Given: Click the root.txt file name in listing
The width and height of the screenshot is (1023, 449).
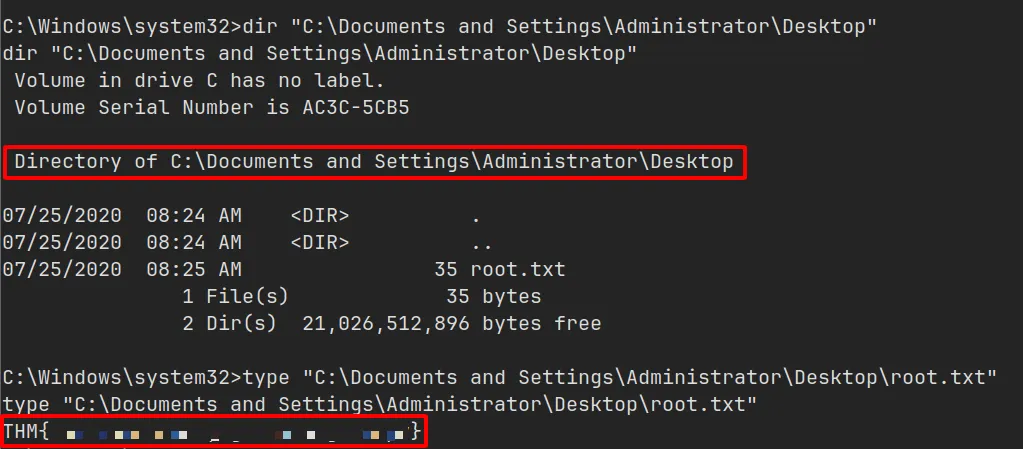Looking at the screenshot, I should 524,269.
